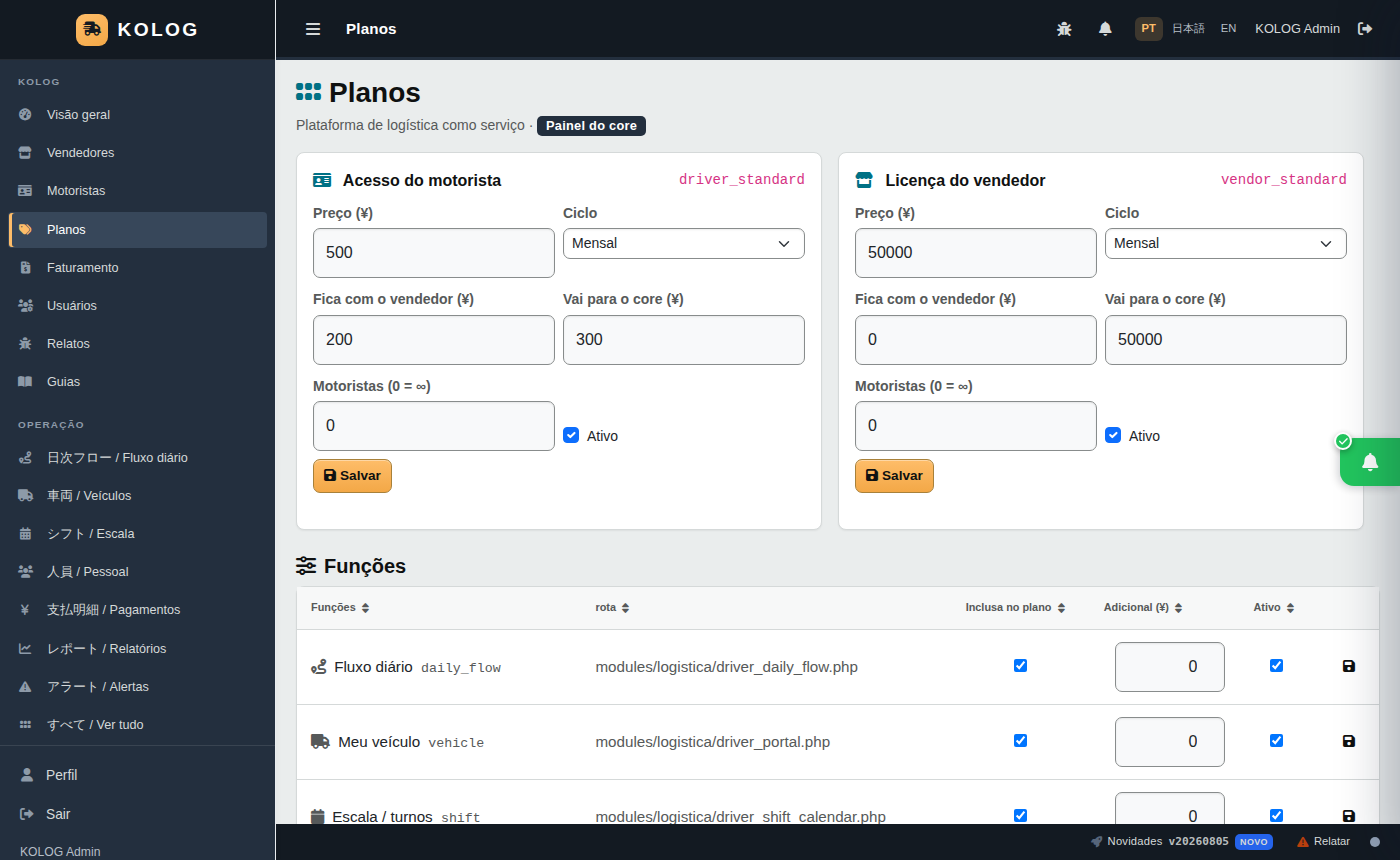1400x860 pixels.
Task: Toggle Ativo checkbox for Licença do vendedor
Action: [x=1113, y=435]
